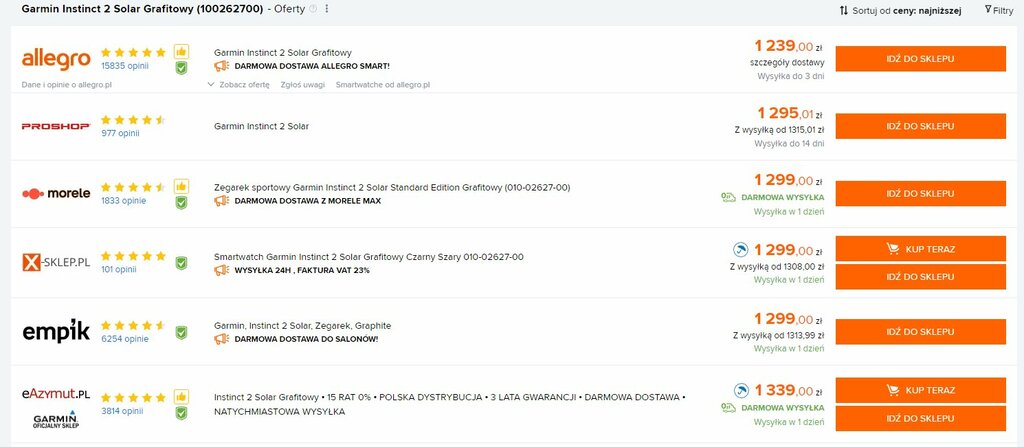Click DARMOWA DOSTAWA ALLEGRO SMART! promo text
Viewport: 1024px width, 447px height.
click(x=312, y=66)
